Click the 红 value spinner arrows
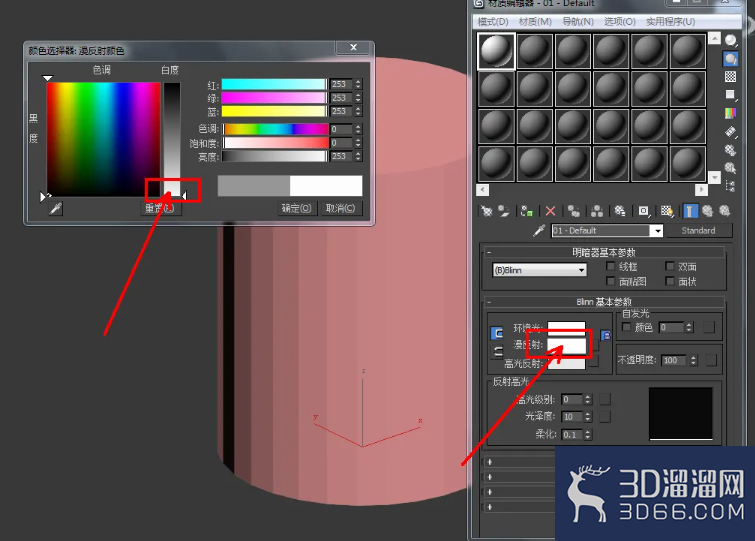Image resolution: width=755 pixels, height=541 pixels. (358, 84)
